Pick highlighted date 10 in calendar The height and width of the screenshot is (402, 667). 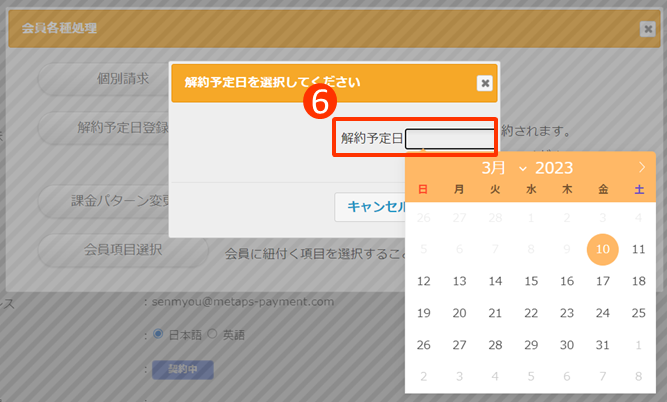coord(603,249)
